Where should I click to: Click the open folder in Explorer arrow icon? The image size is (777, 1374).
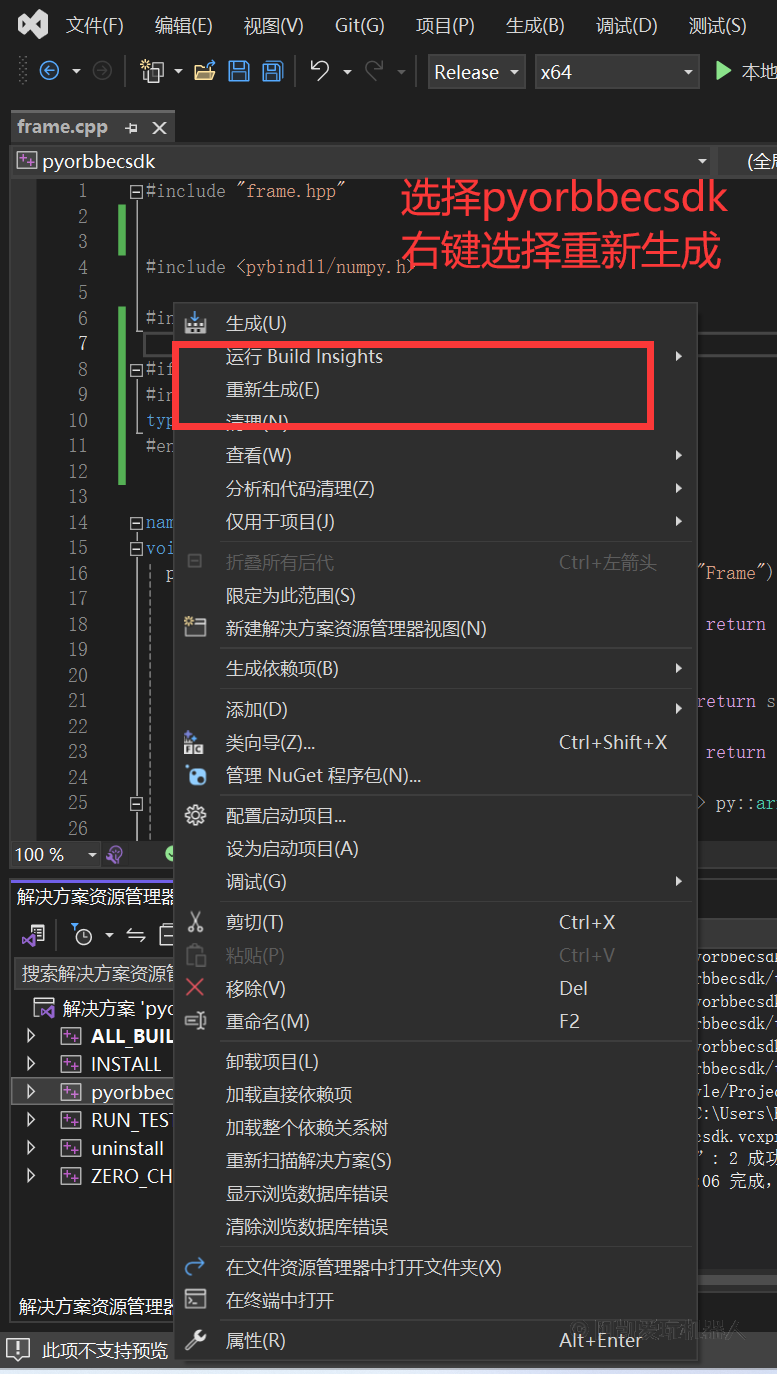click(195, 1267)
